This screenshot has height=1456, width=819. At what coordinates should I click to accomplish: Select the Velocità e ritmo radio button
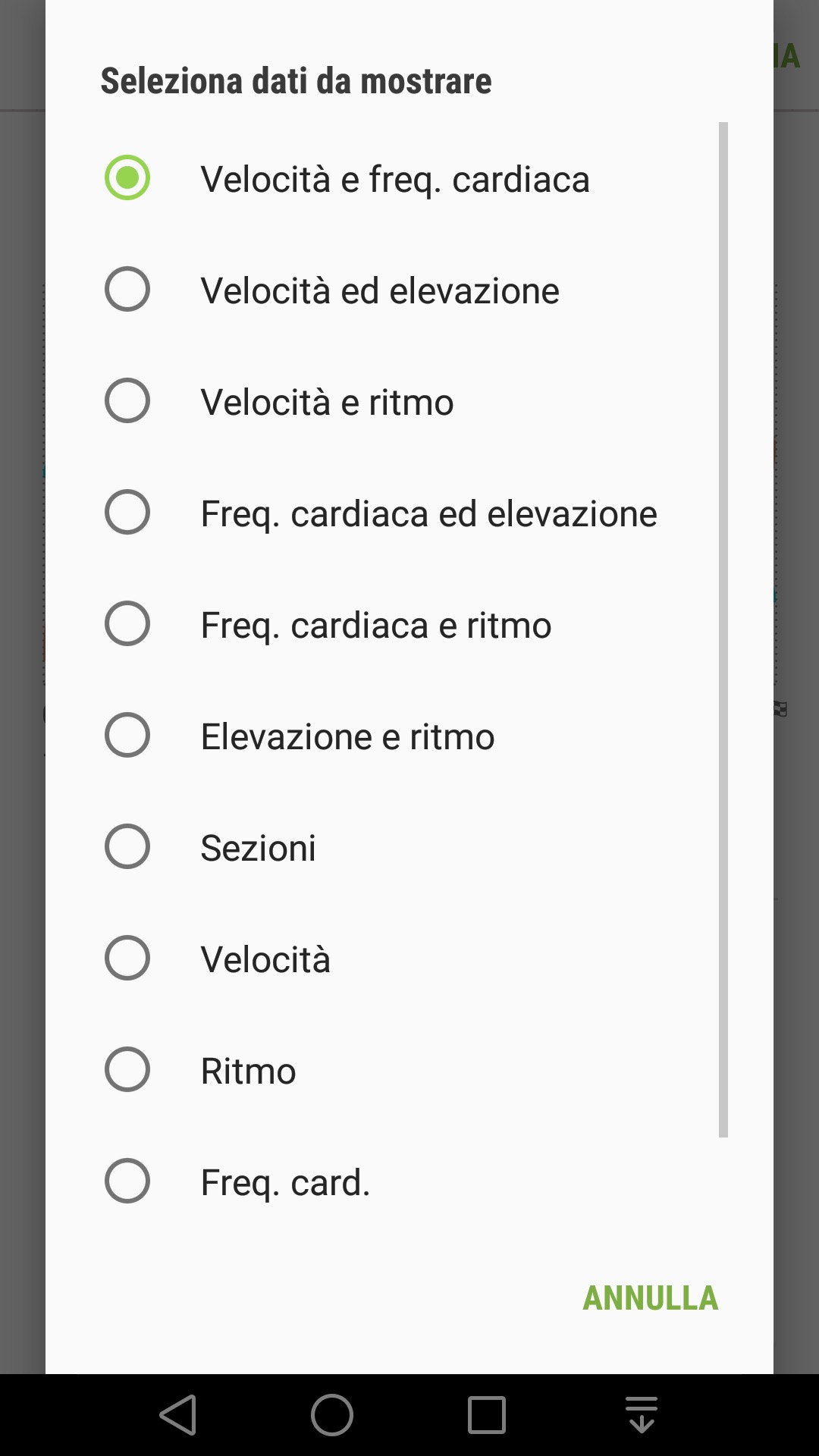(127, 400)
